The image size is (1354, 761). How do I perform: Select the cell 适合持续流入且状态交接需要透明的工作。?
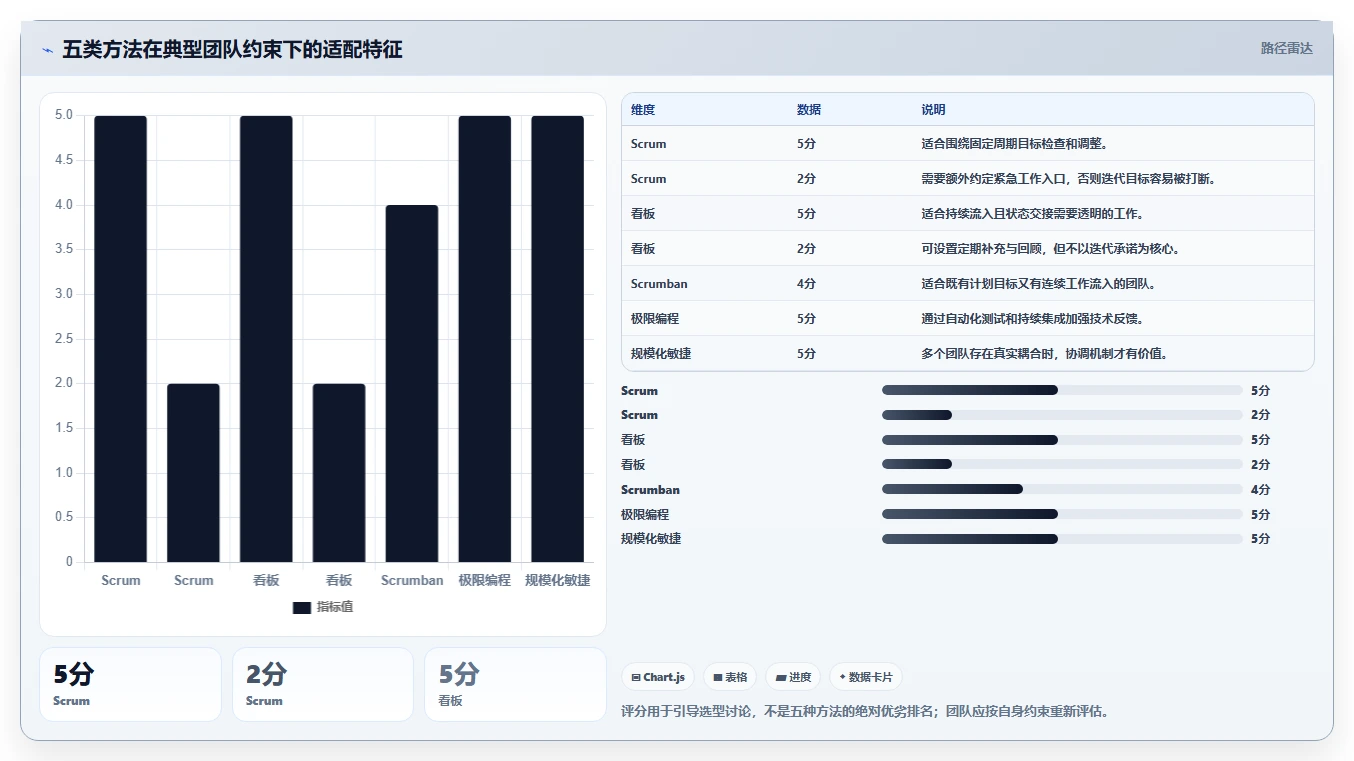pos(1032,214)
